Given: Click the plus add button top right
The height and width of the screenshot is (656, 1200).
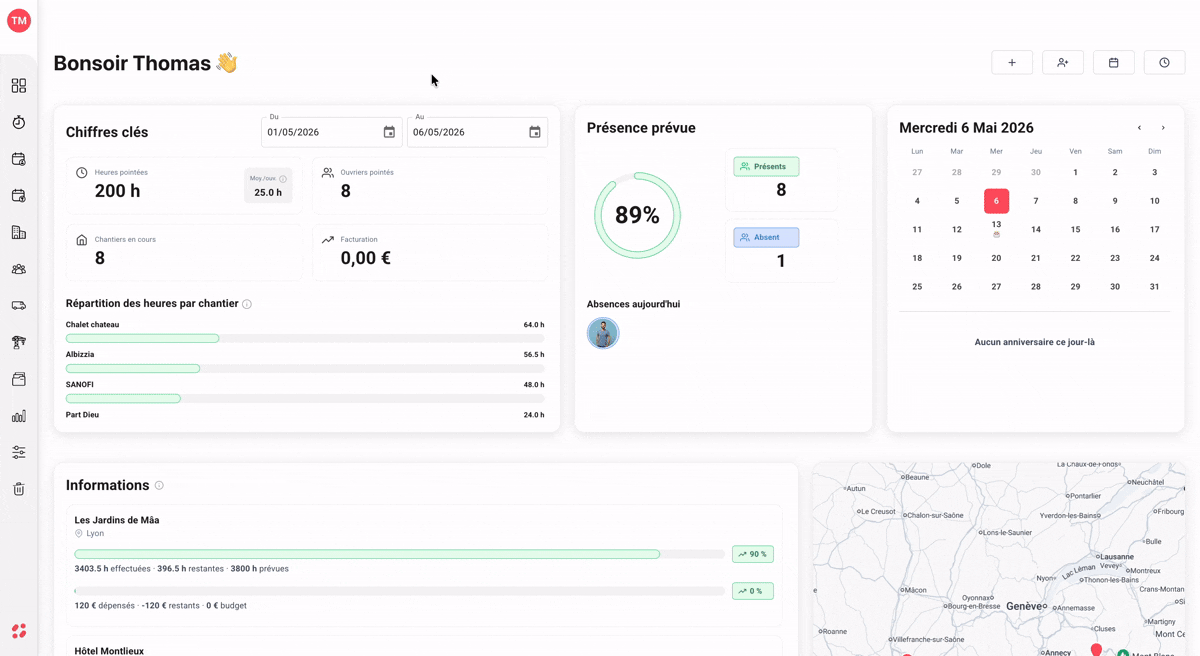Looking at the screenshot, I should click(1012, 63).
